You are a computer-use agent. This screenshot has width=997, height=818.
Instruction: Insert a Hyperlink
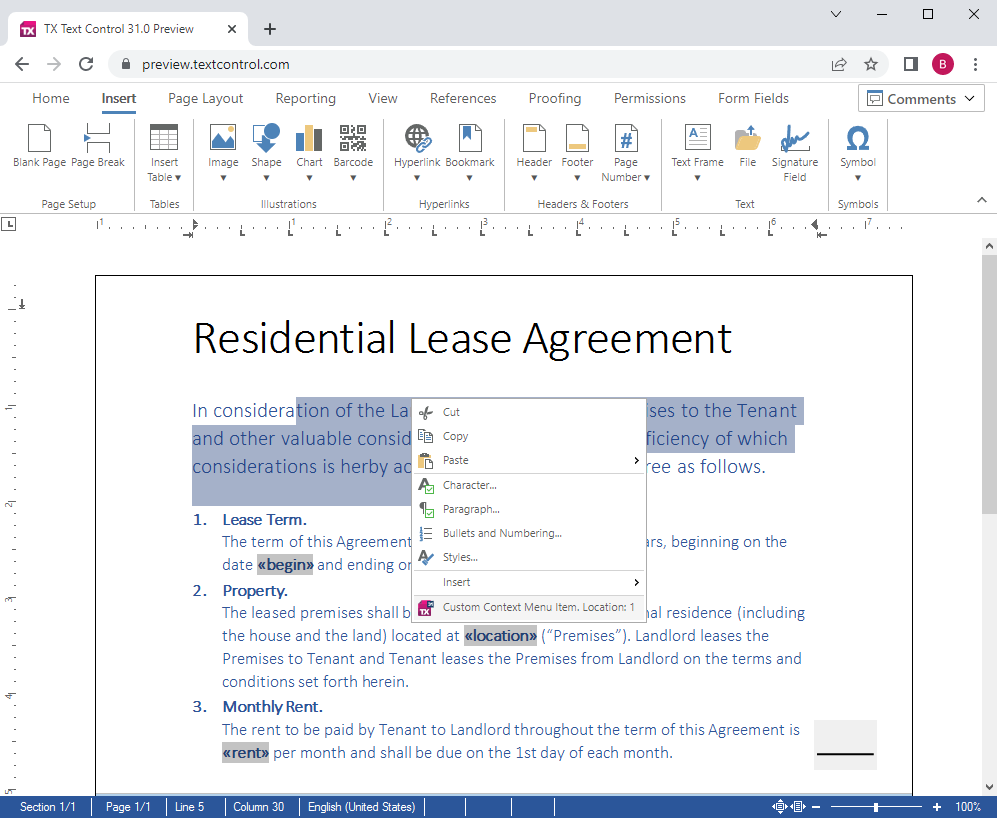pyautogui.click(x=416, y=148)
